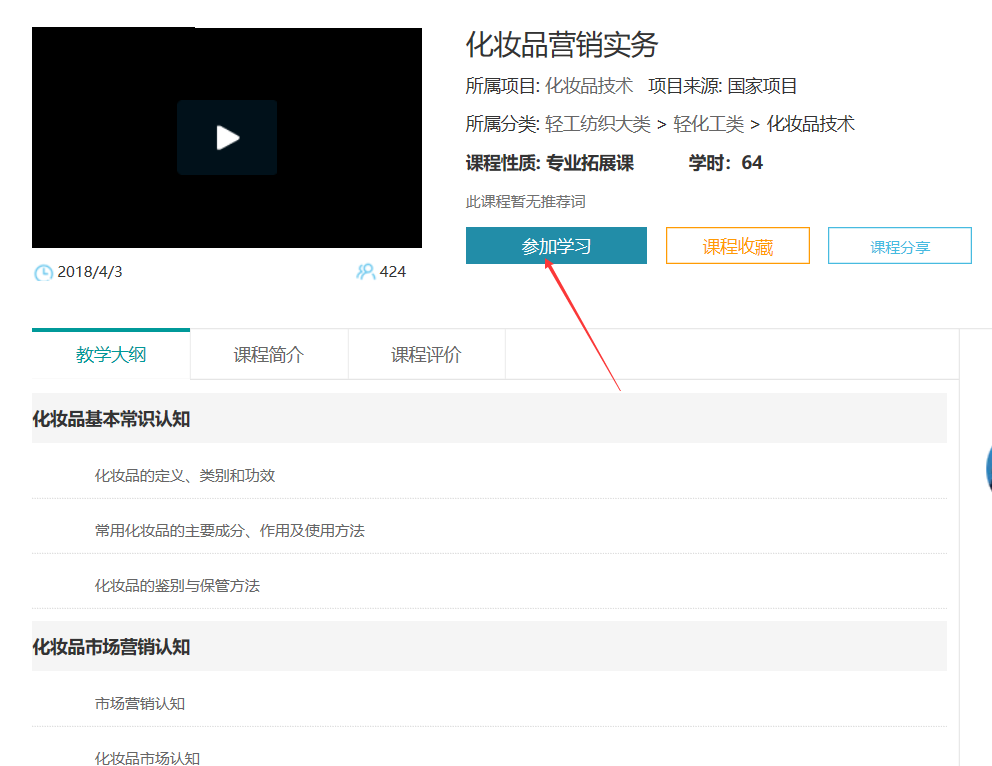Play the course intro video
Viewport: 992px width, 766px height.
(227, 138)
